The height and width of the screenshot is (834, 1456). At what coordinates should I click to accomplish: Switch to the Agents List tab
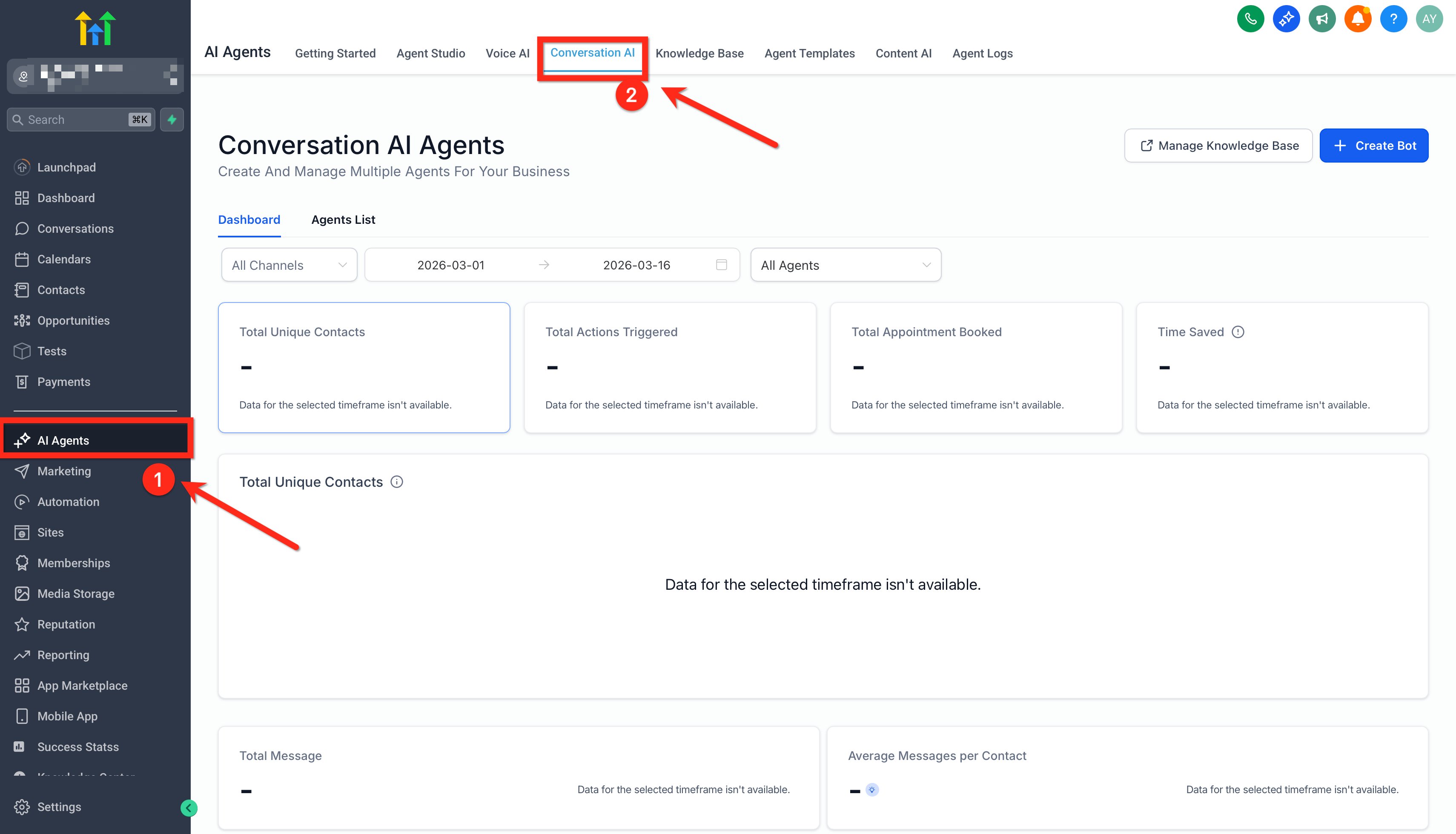coord(343,220)
